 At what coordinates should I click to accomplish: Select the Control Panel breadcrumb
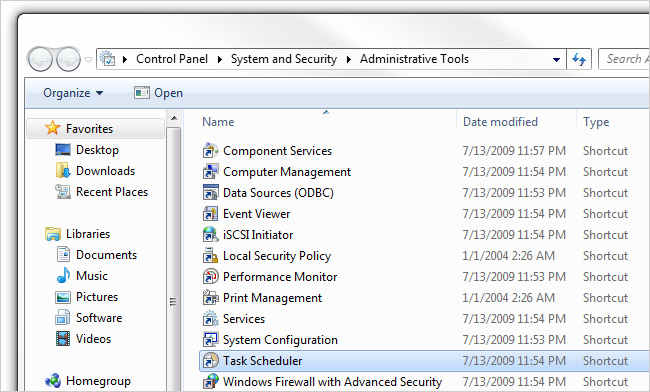coord(172,59)
